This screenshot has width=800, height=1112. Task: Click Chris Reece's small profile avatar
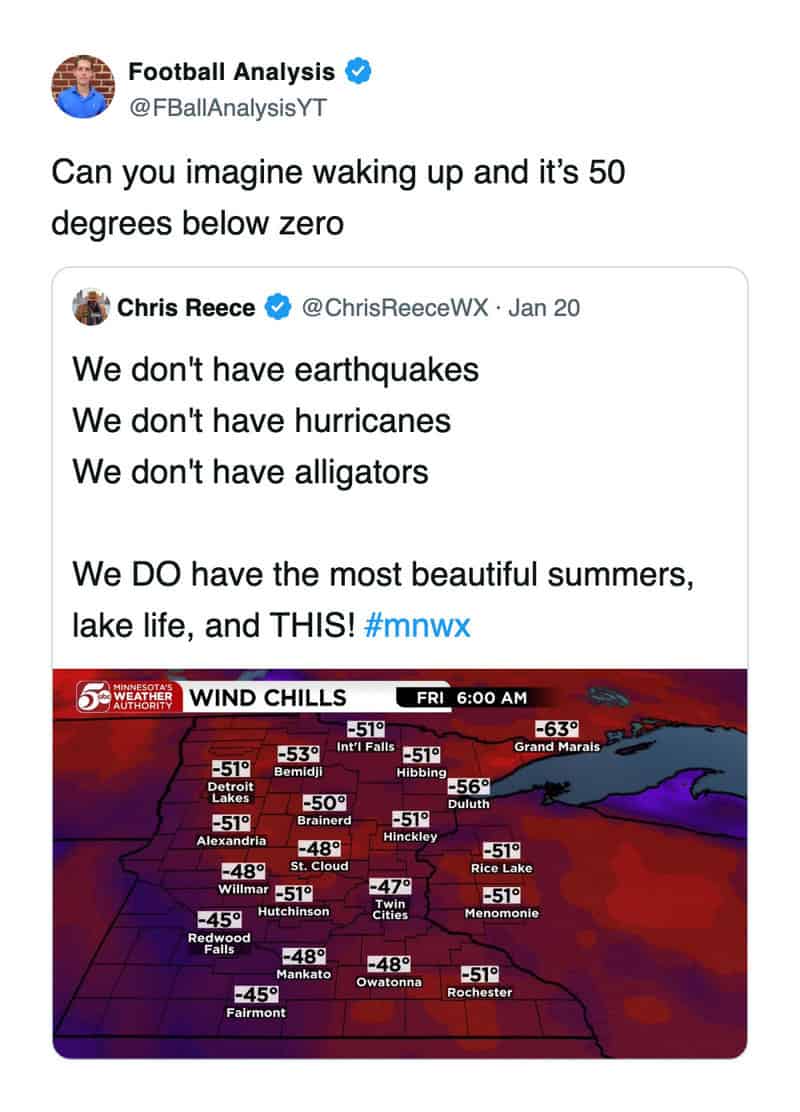(91, 307)
